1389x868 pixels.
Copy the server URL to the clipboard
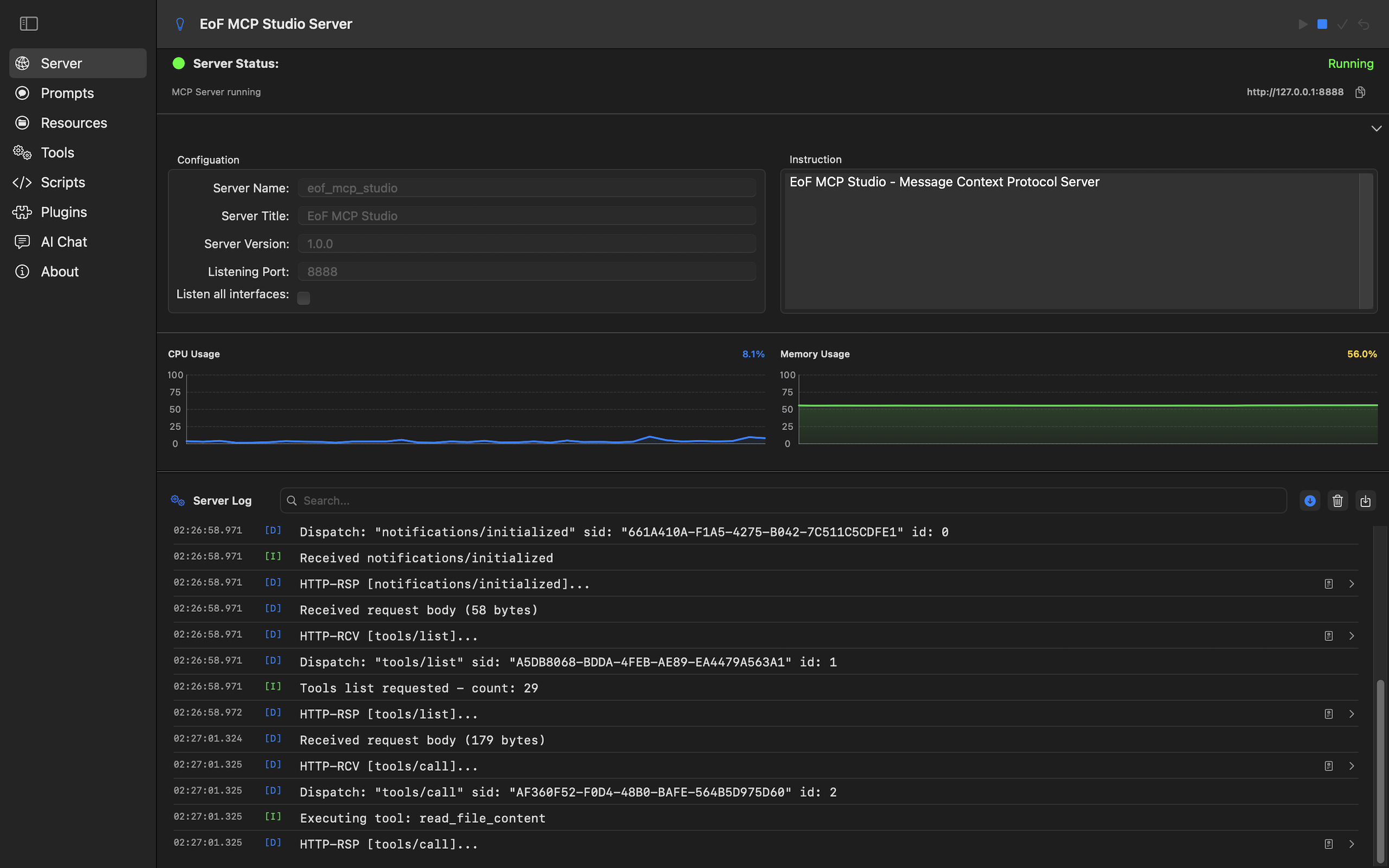coord(1360,92)
